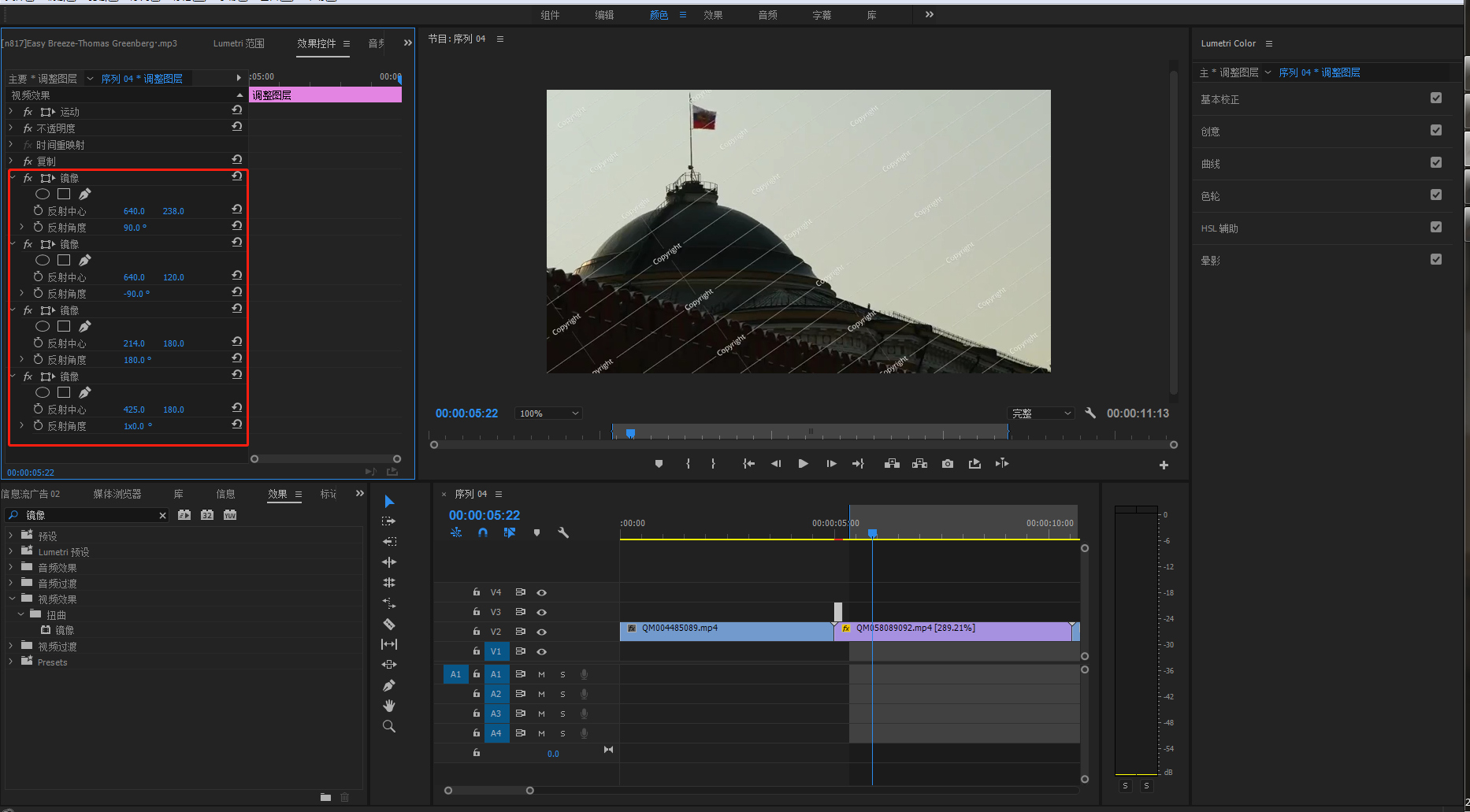Image resolution: width=1470 pixels, height=812 pixels.
Task: Toggle V4 track visibility eye
Action: (541, 592)
